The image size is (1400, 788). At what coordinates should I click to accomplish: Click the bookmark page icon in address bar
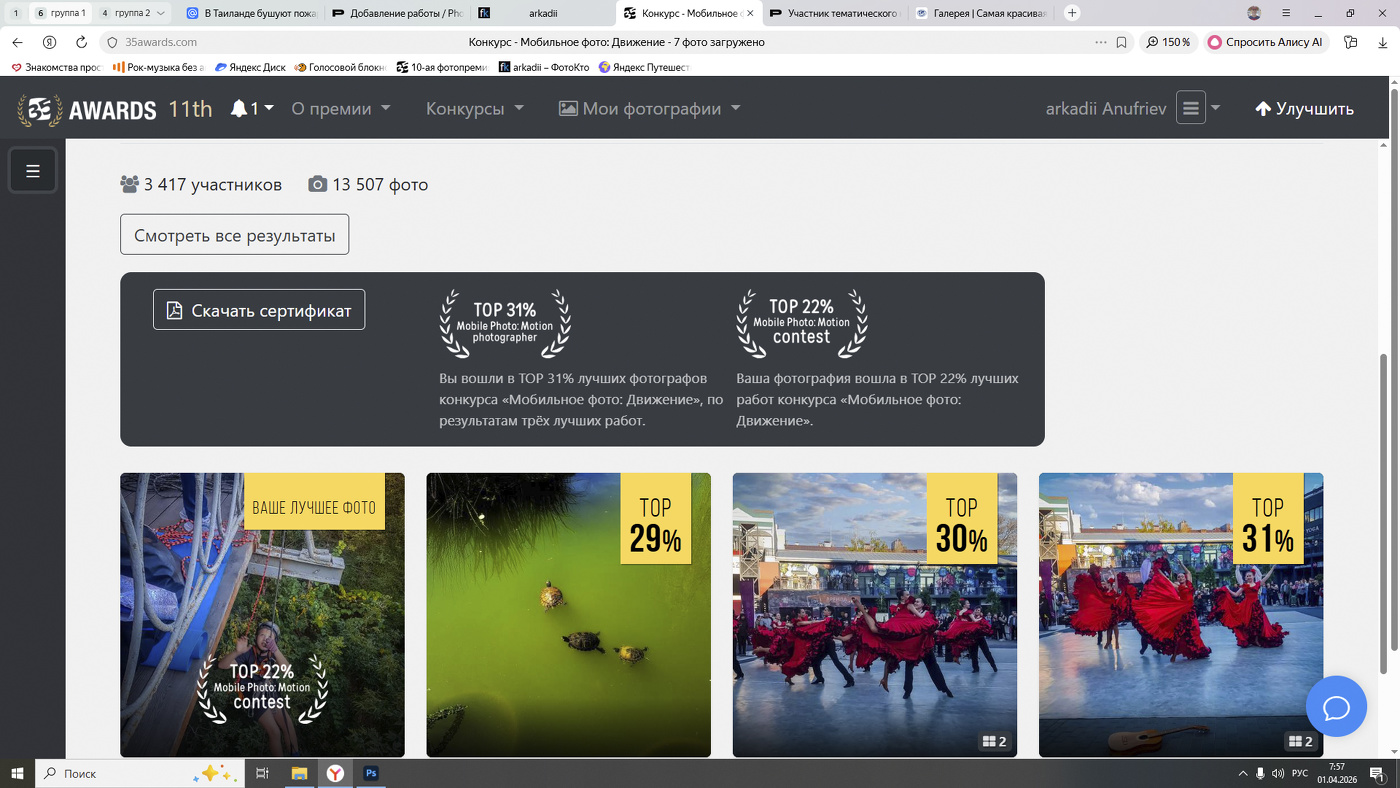[1121, 42]
